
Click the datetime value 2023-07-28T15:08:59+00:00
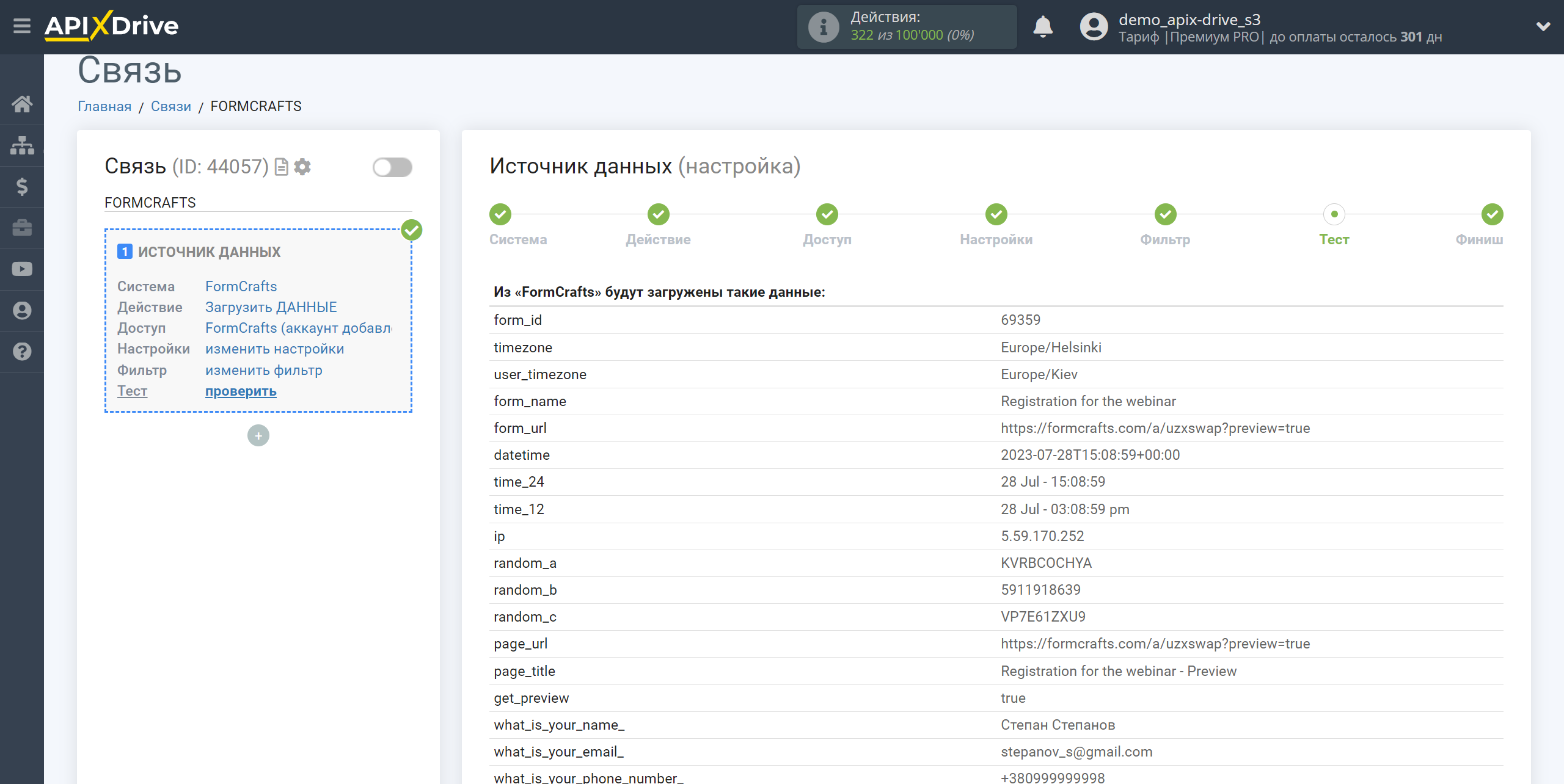[1090, 455]
